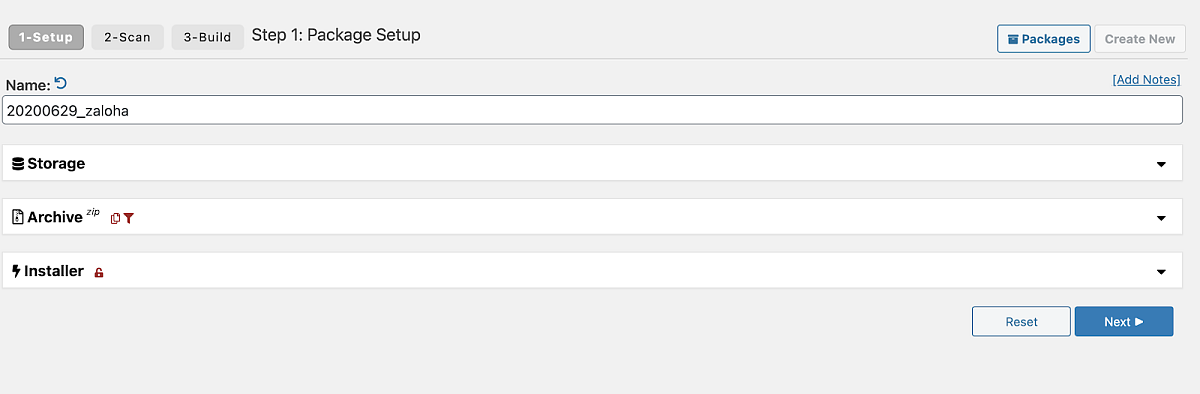The width and height of the screenshot is (1200, 394).
Task: Proceed with the Next button
Action: [1124, 322]
